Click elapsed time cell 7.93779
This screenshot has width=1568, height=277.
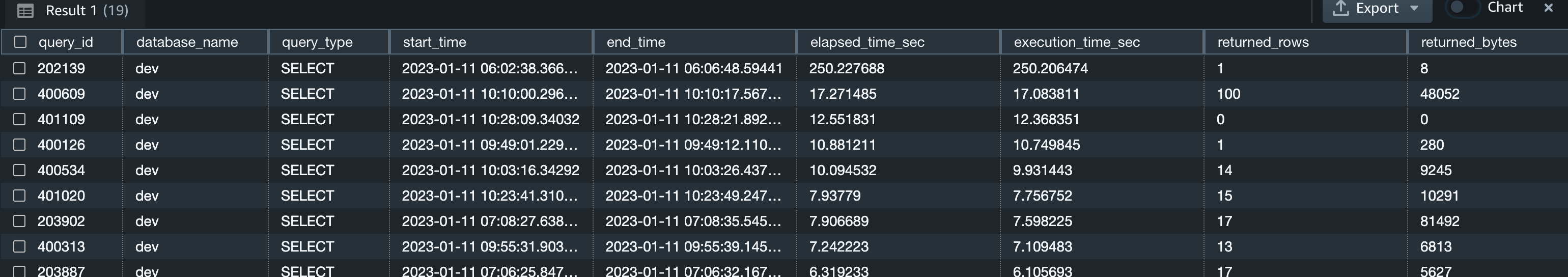click(x=834, y=196)
